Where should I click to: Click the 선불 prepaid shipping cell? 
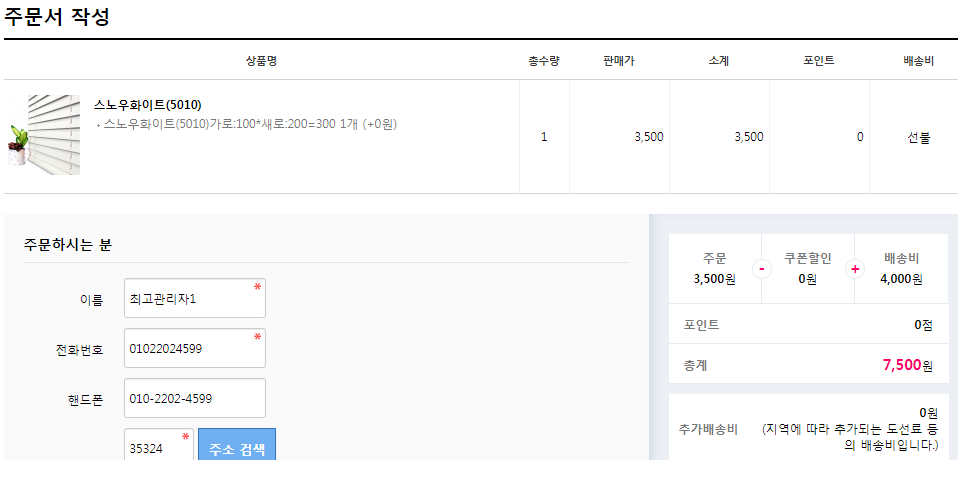918,137
